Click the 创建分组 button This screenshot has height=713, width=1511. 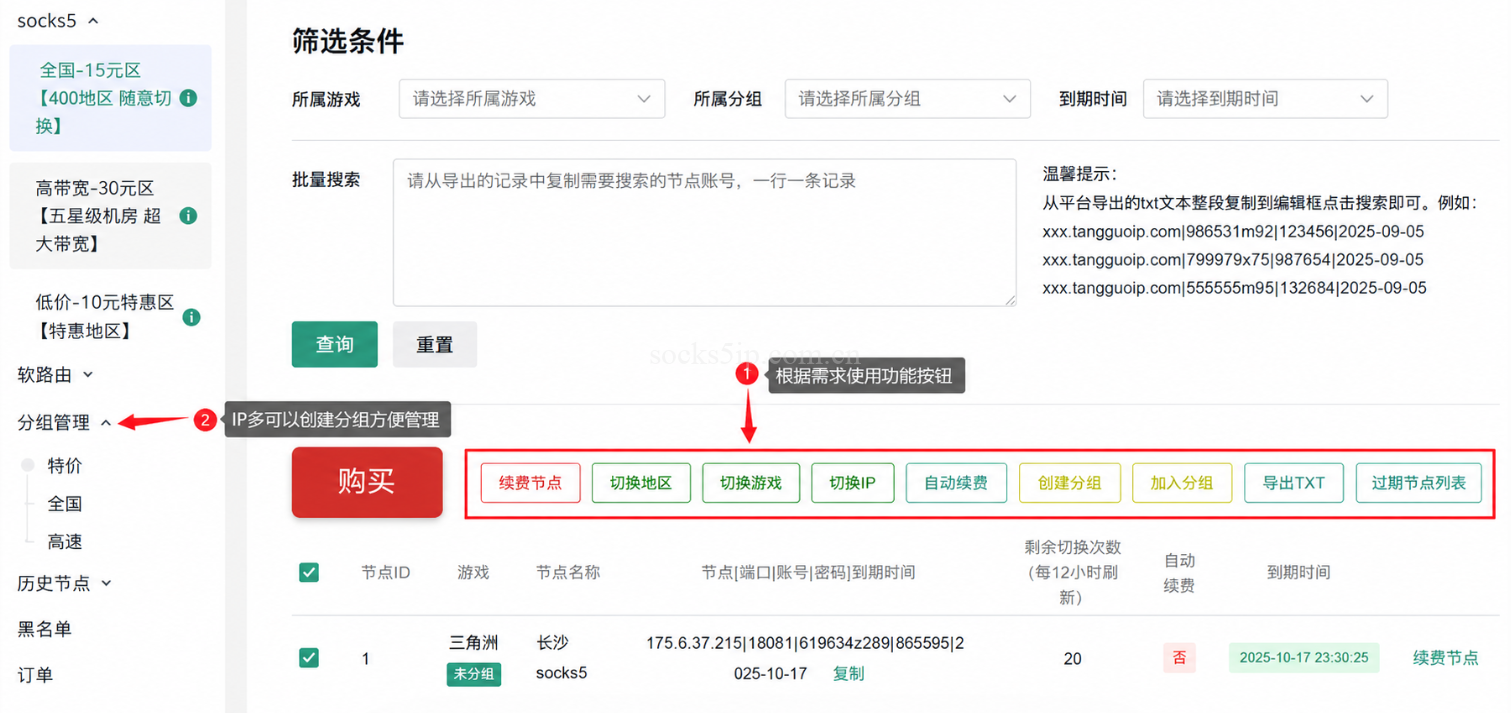pos(1070,483)
